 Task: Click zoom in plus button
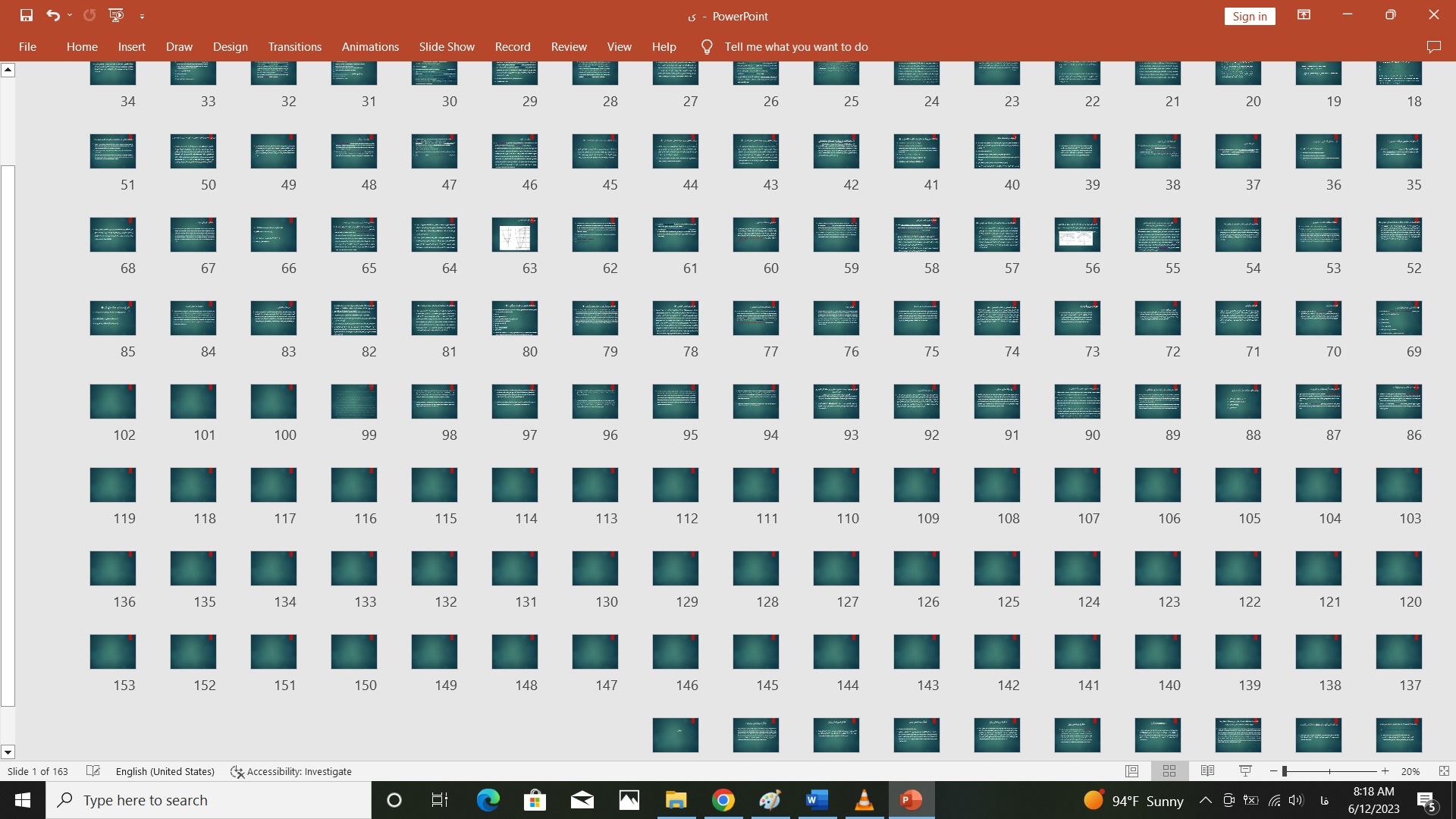click(x=1385, y=771)
